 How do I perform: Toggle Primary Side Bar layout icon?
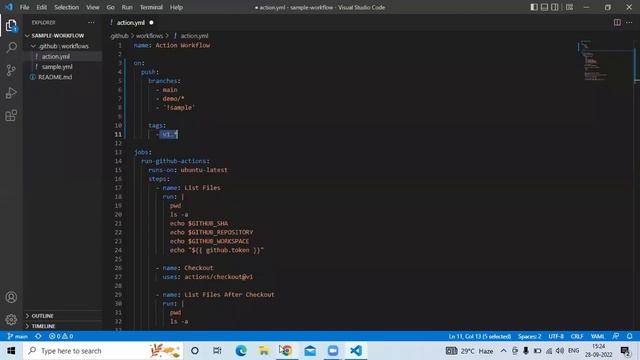pos(534,7)
